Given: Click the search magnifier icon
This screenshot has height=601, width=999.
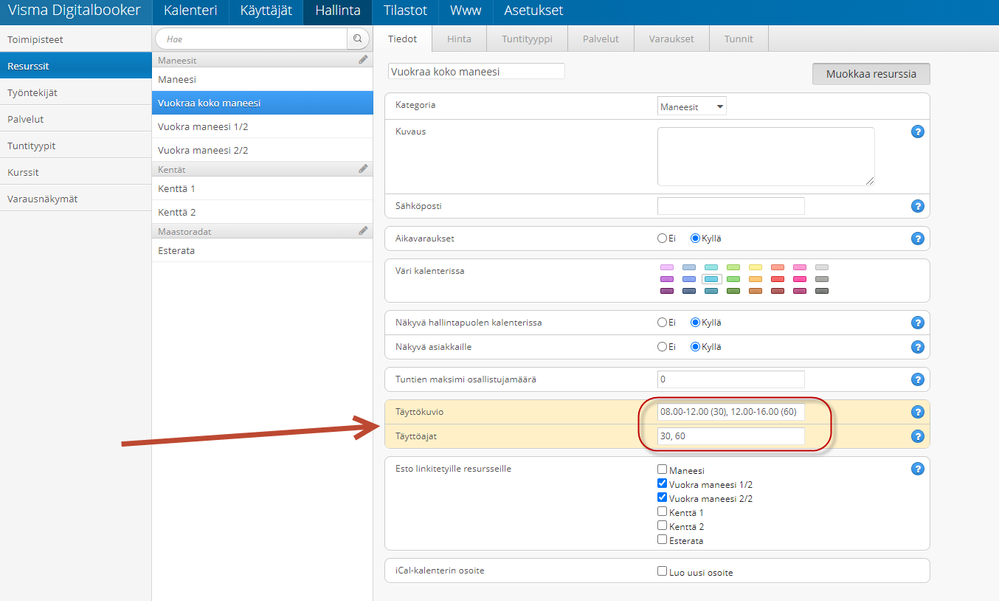Looking at the screenshot, I should 357,39.
